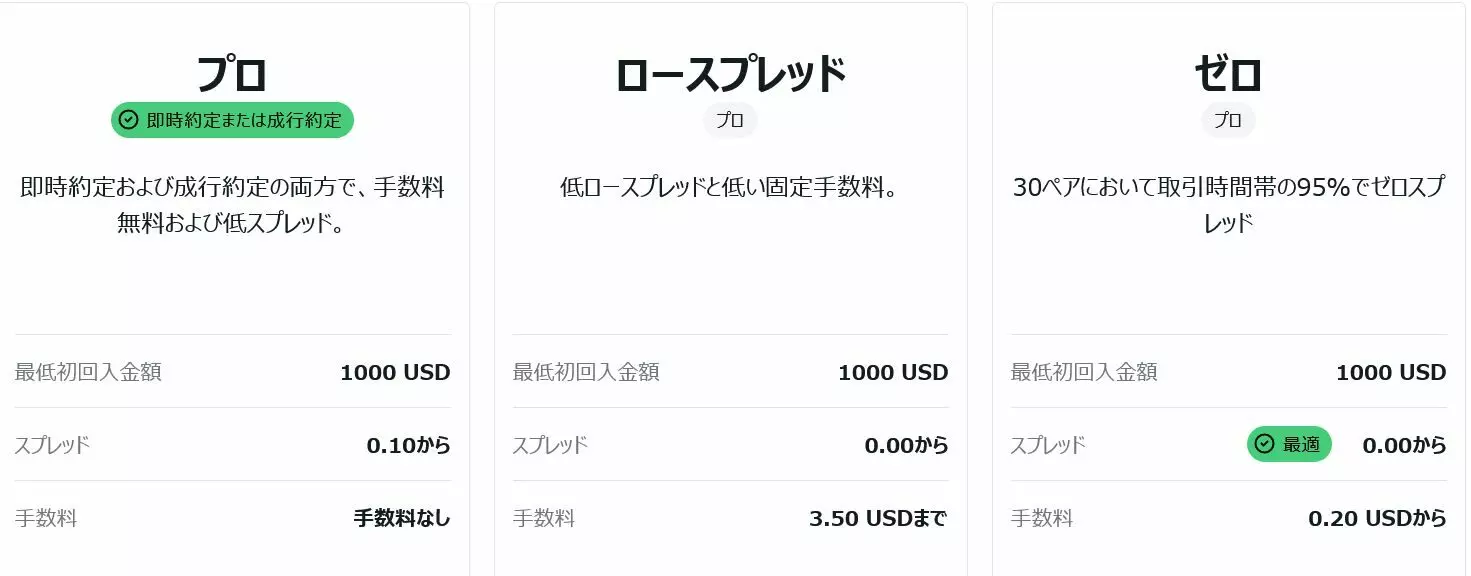Viewport: 1471px width, 576px height.
Task: Click 0.10から spread value in プロ card
Action: [408, 445]
